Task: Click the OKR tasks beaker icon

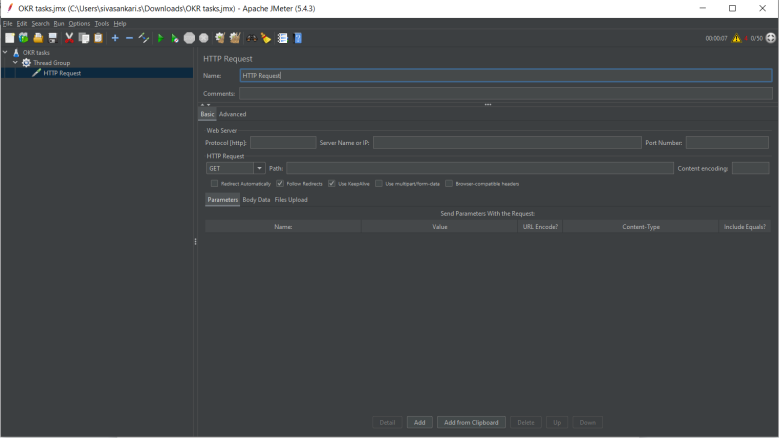Action: point(16,52)
